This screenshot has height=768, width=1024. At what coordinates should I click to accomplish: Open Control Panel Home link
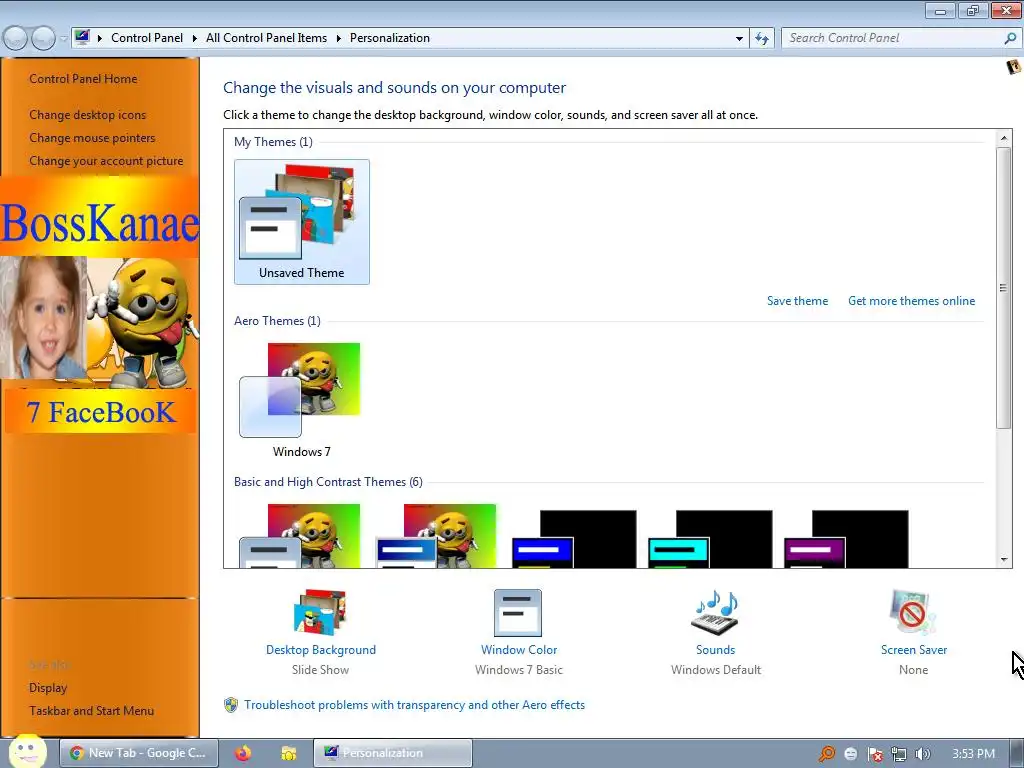83,79
